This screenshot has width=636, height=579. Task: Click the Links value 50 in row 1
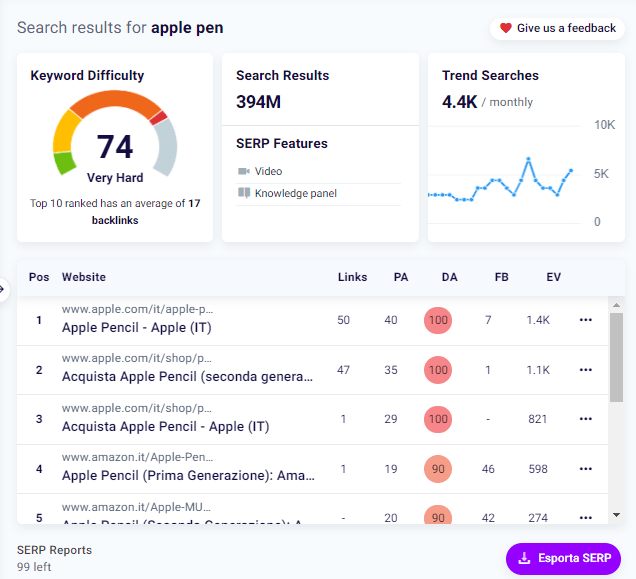(343, 320)
